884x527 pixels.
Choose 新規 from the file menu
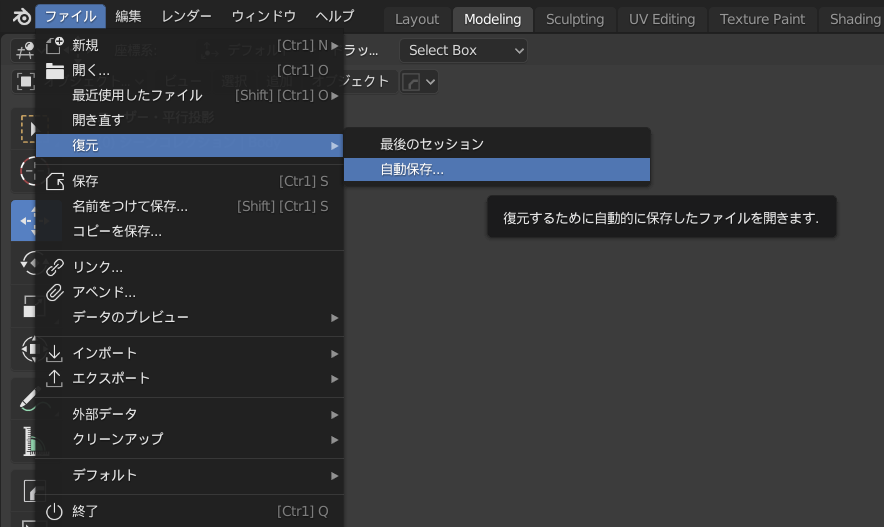coord(189,45)
